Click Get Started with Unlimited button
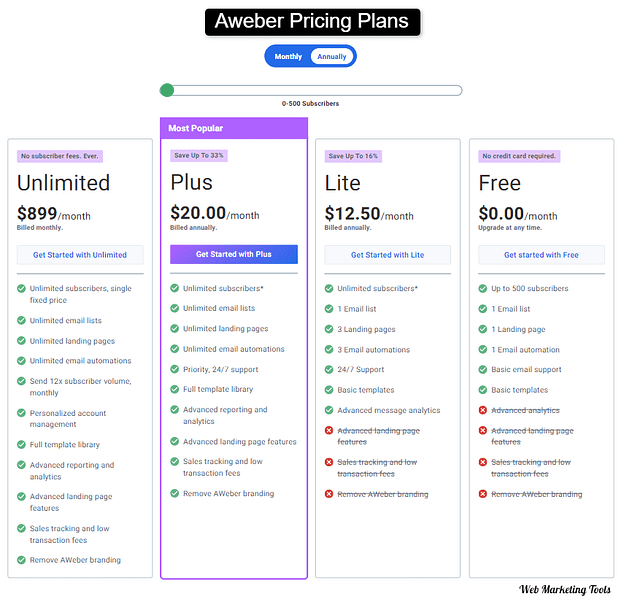 click(x=80, y=255)
